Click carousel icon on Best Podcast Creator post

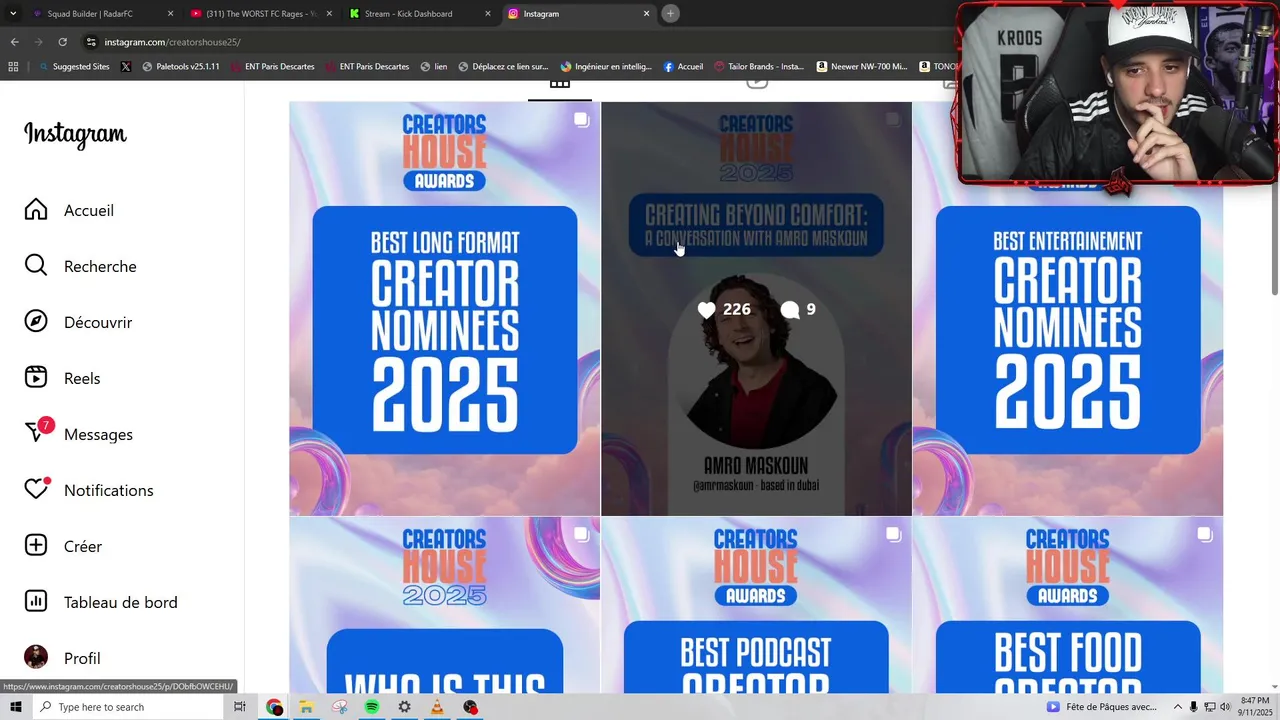[x=893, y=534]
